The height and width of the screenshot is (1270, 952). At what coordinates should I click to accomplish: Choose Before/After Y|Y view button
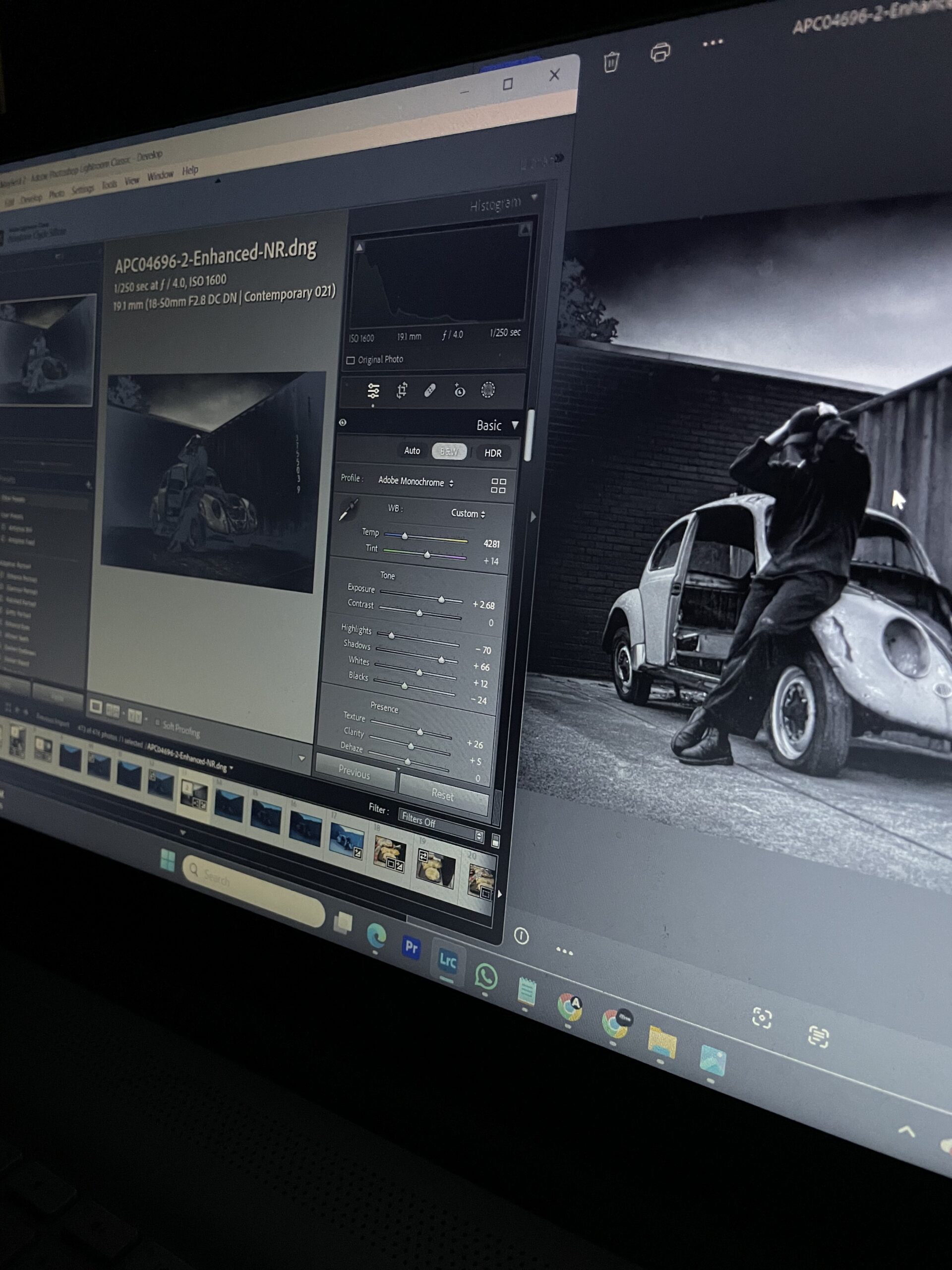(x=134, y=716)
